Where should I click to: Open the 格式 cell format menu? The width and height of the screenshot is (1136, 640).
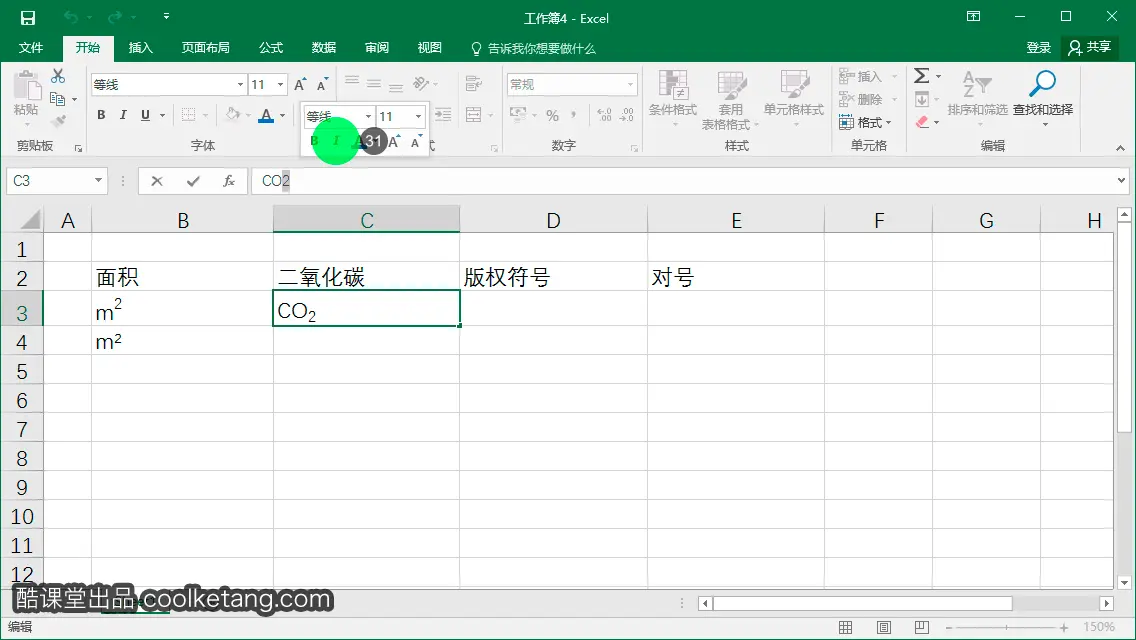pyautogui.click(x=865, y=122)
